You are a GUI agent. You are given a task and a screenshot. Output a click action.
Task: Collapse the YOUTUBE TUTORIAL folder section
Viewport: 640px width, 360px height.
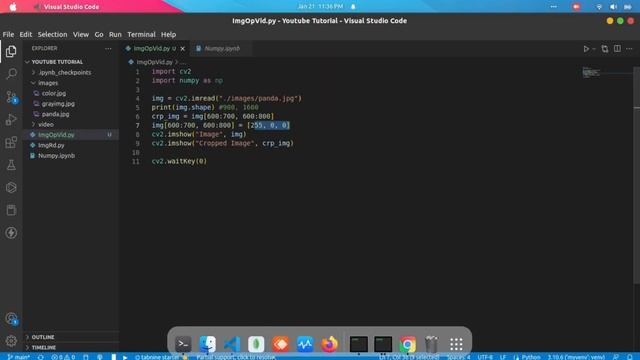pyautogui.click(x=71, y=62)
